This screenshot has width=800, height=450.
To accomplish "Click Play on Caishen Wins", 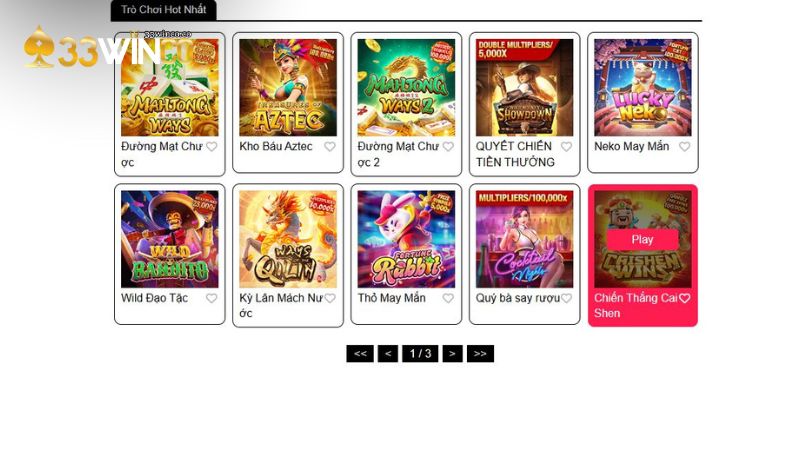I will (x=642, y=240).
